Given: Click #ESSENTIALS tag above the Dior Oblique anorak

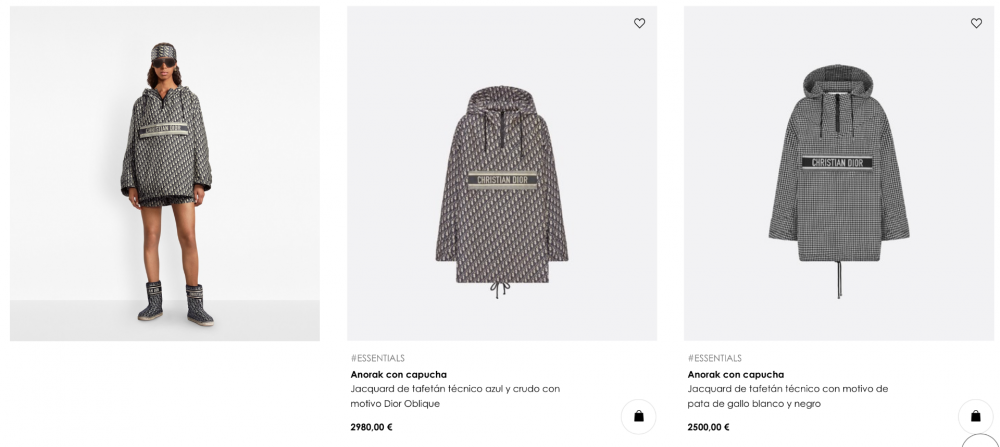Looking at the screenshot, I should (378, 358).
